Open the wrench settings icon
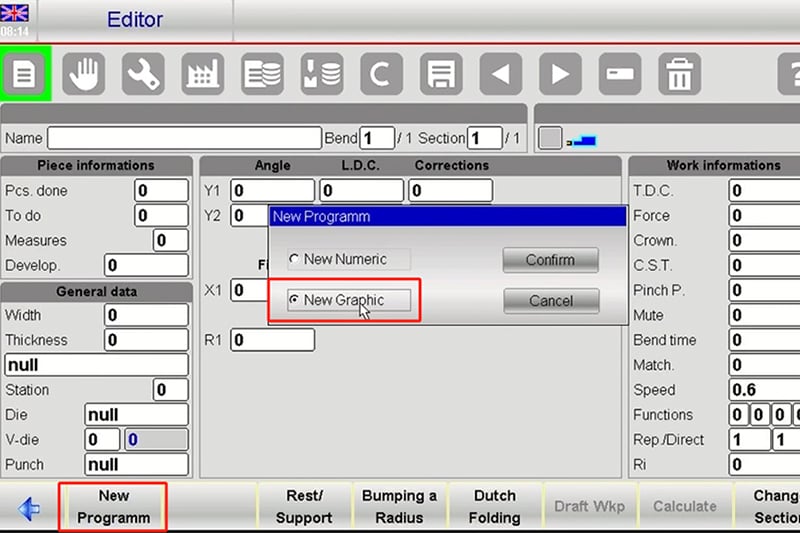 (x=143, y=74)
